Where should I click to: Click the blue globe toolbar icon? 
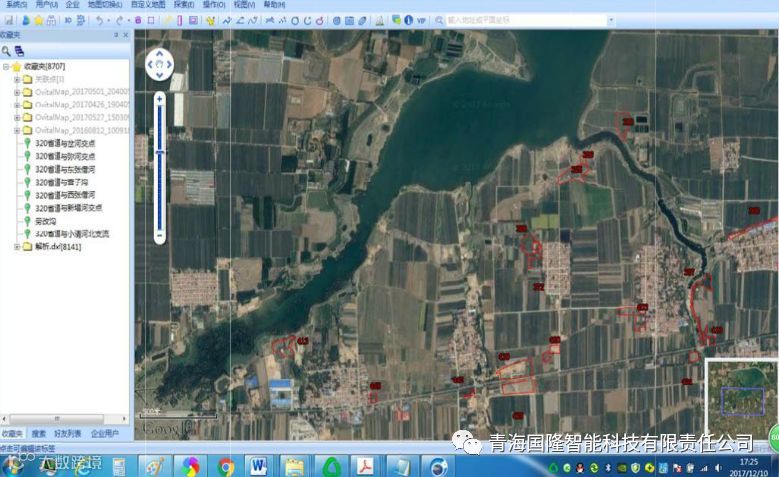[336, 20]
